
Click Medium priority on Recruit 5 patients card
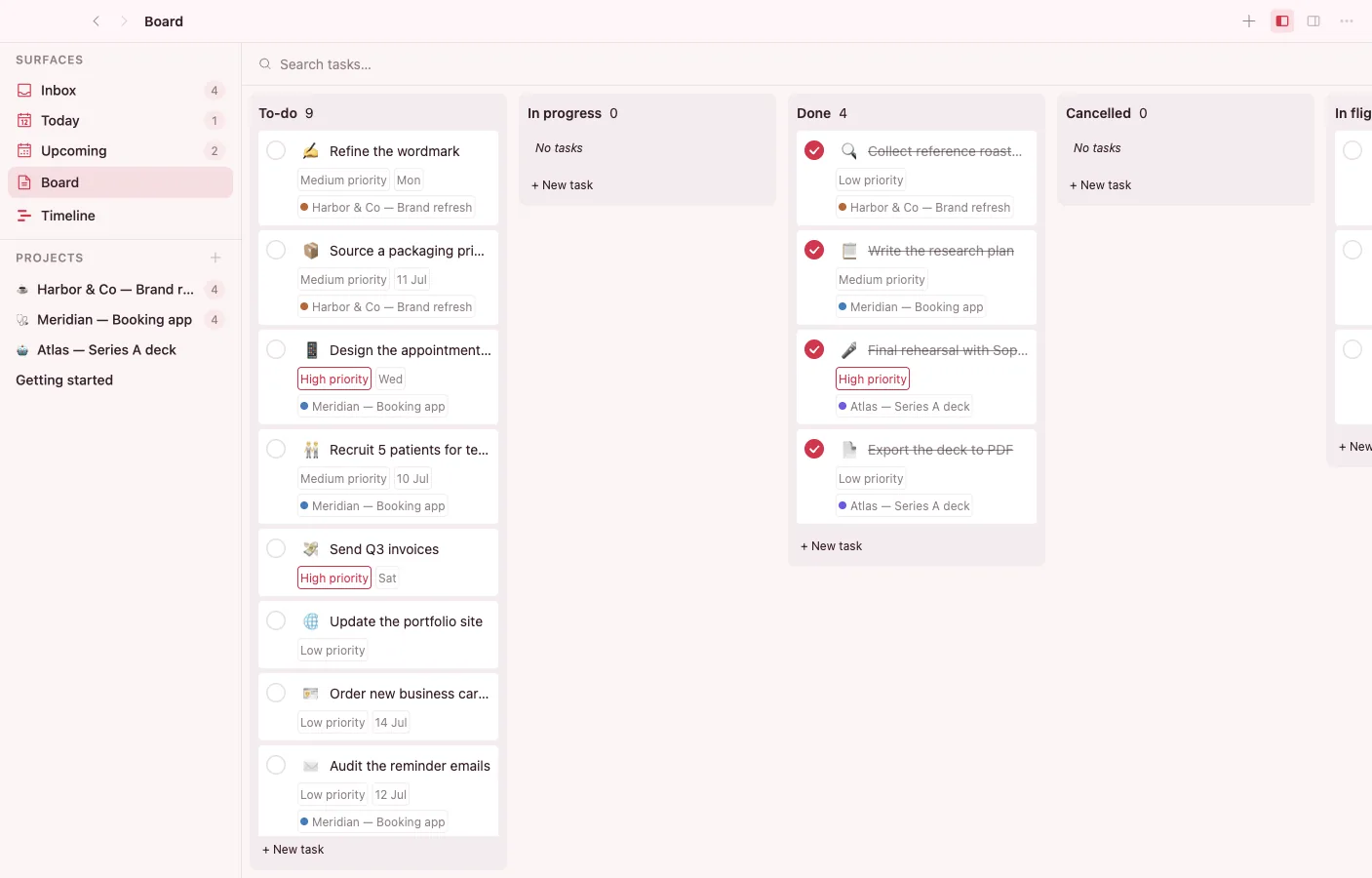[343, 479]
